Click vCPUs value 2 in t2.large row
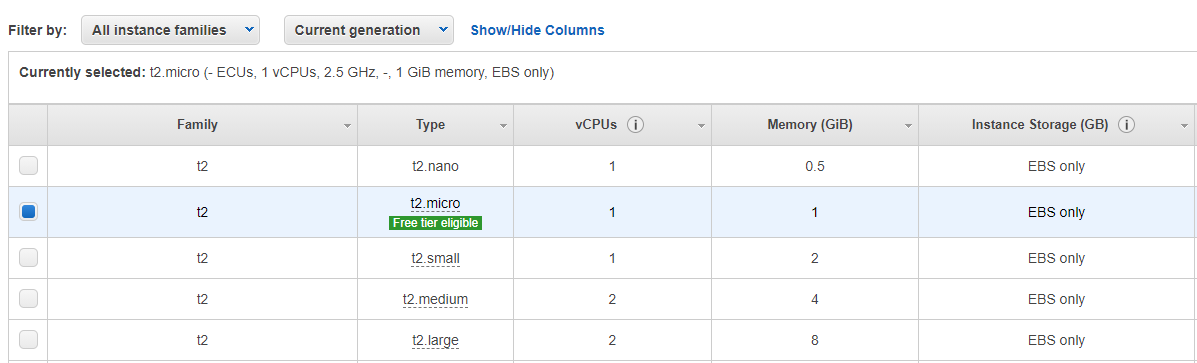 (612, 340)
